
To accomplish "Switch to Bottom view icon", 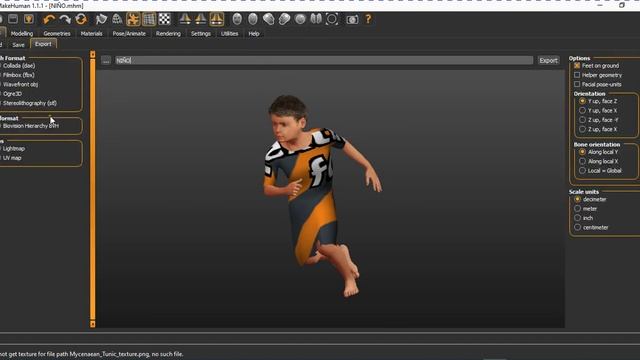I will tap(316, 19).
